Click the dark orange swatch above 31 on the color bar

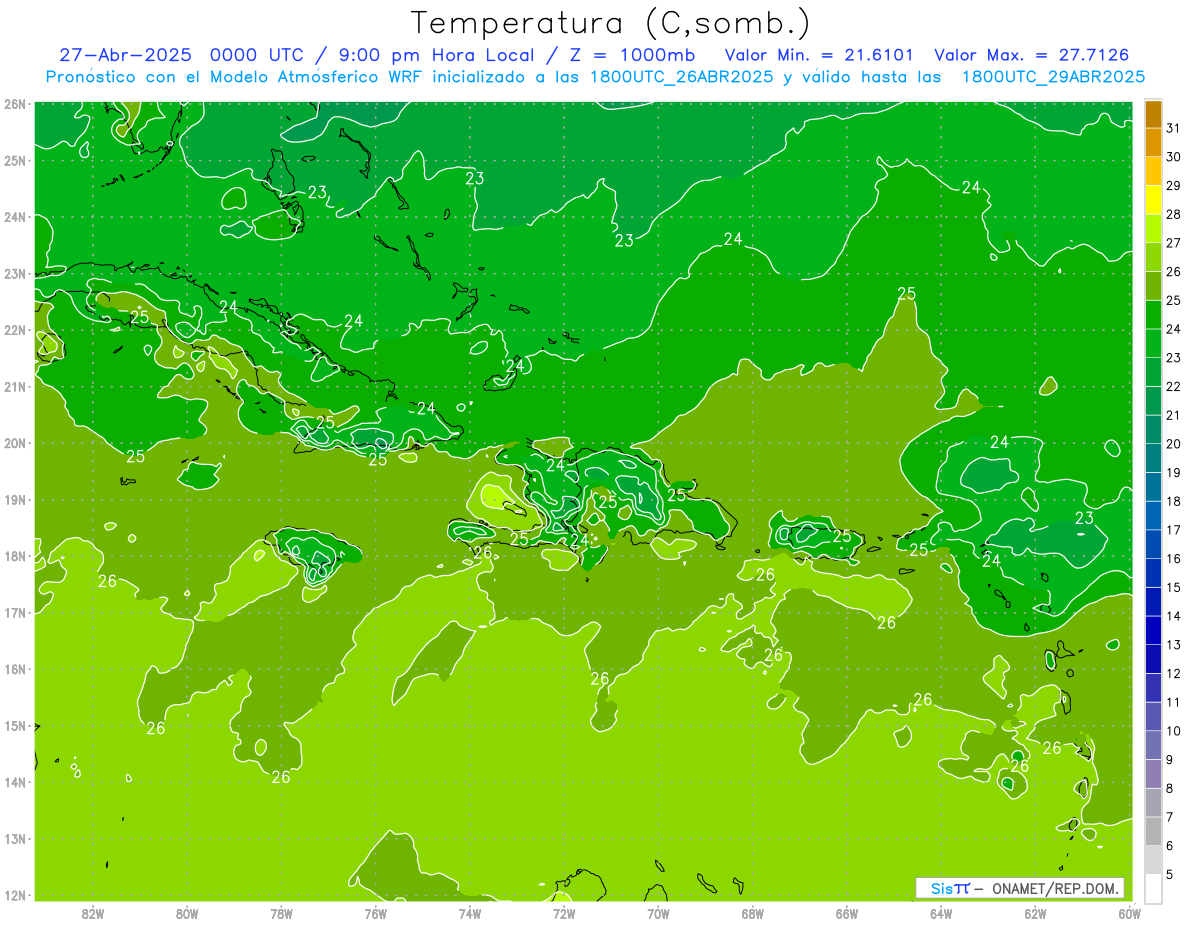tap(1153, 114)
